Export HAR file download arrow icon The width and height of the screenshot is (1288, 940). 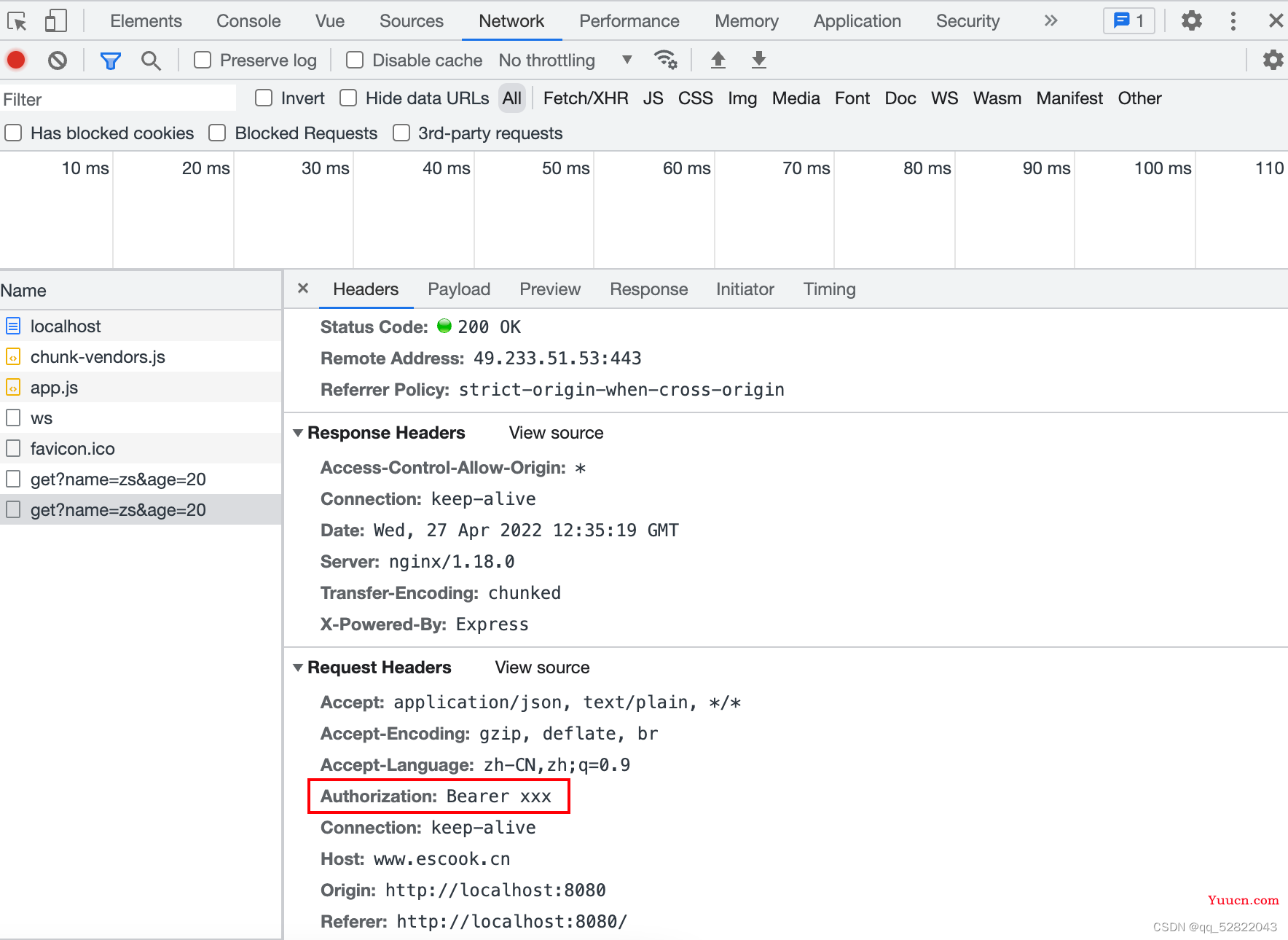(x=759, y=60)
